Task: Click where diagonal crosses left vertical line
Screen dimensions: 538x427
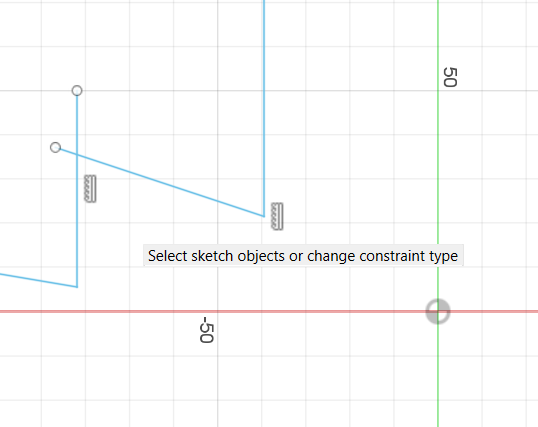Action: pos(77,155)
